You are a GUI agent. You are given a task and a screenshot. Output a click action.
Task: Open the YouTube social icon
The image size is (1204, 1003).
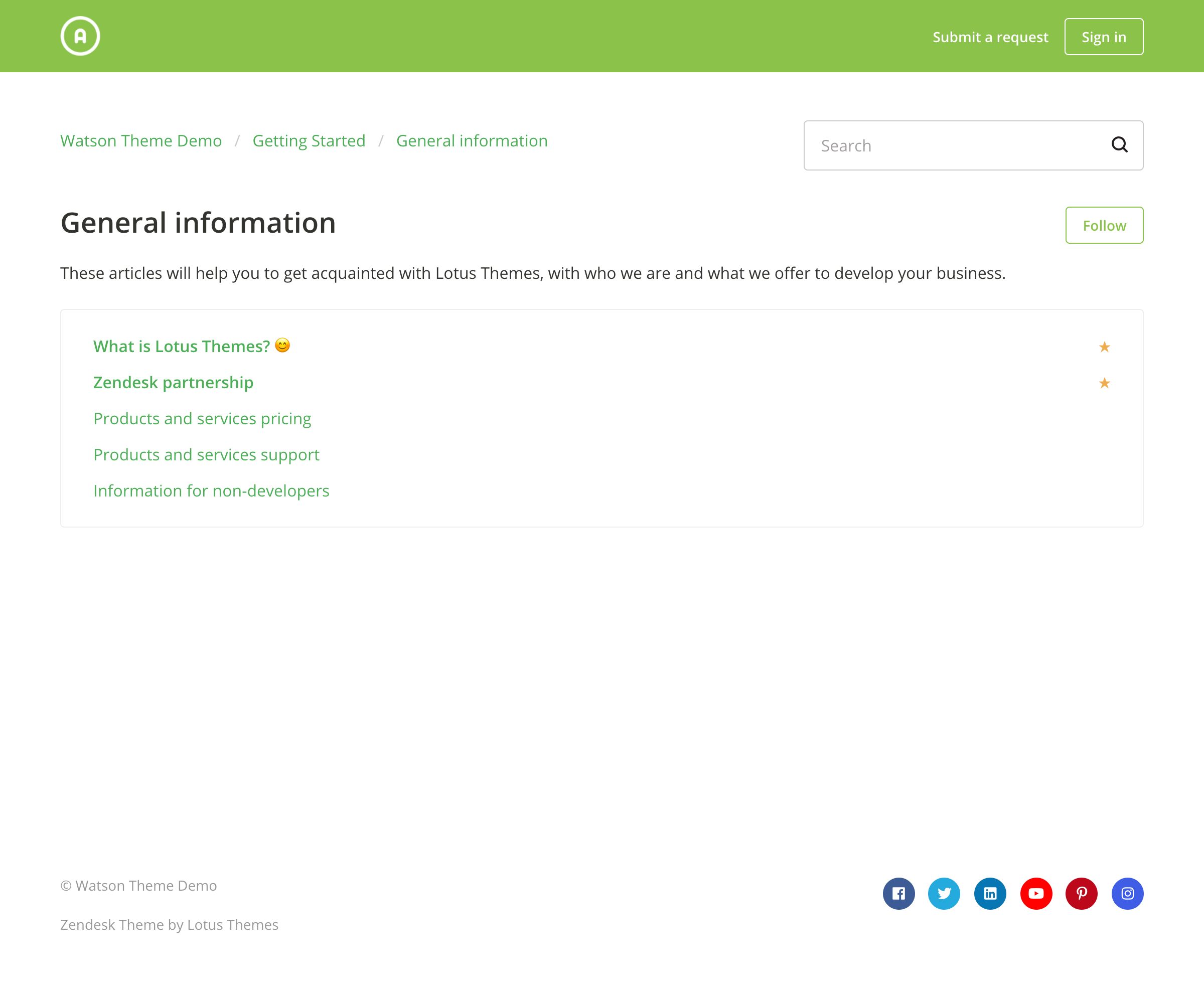1035,893
